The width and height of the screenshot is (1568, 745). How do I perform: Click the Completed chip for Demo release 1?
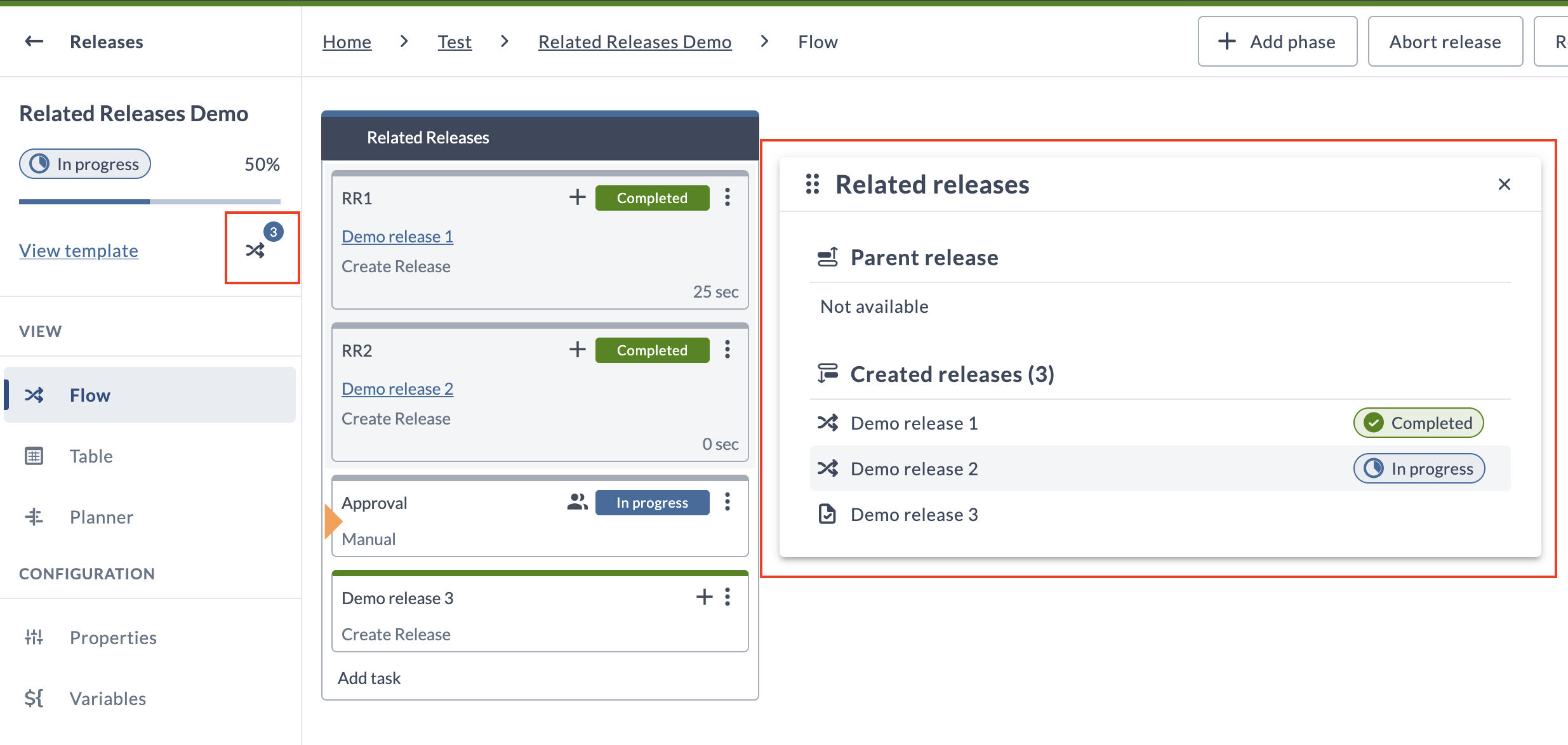1418,423
